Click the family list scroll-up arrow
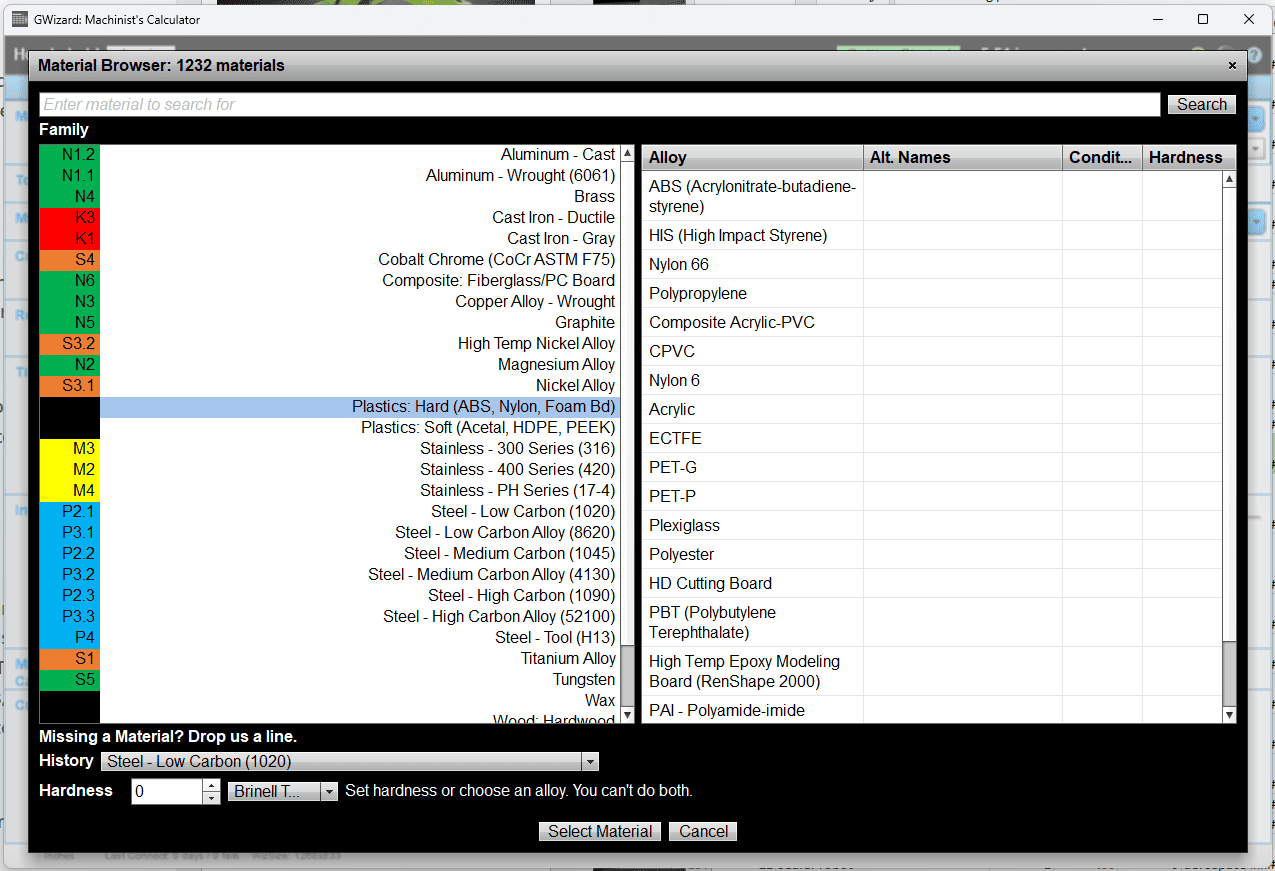Screen dimensions: 1275x871 pyautogui.click(x=628, y=153)
